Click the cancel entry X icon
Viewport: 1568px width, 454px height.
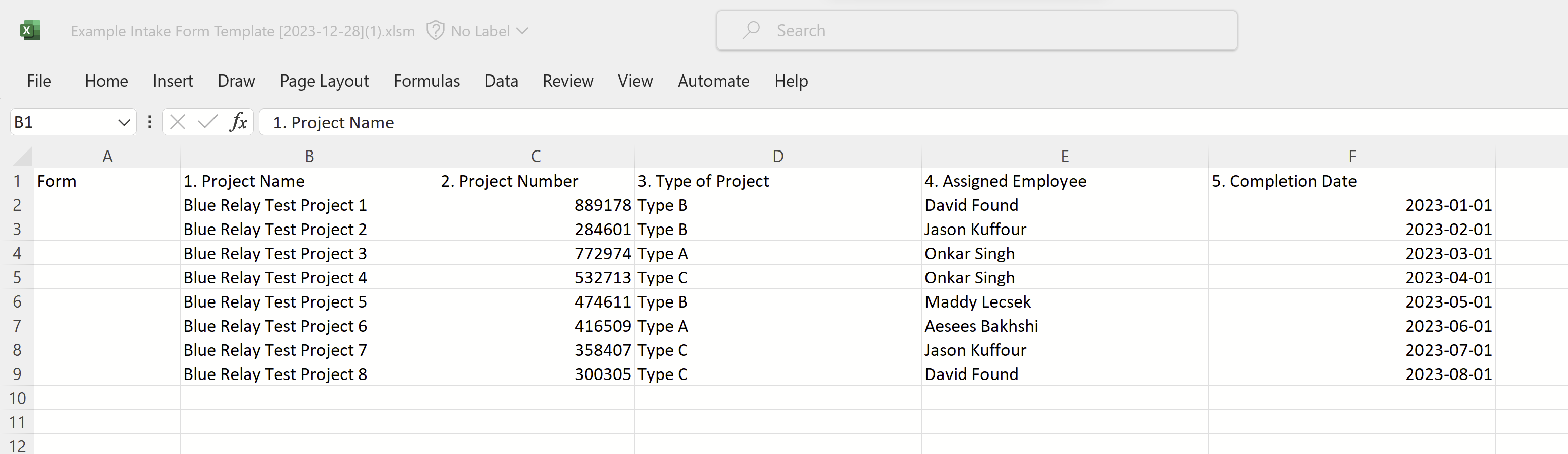click(x=178, y=122)
